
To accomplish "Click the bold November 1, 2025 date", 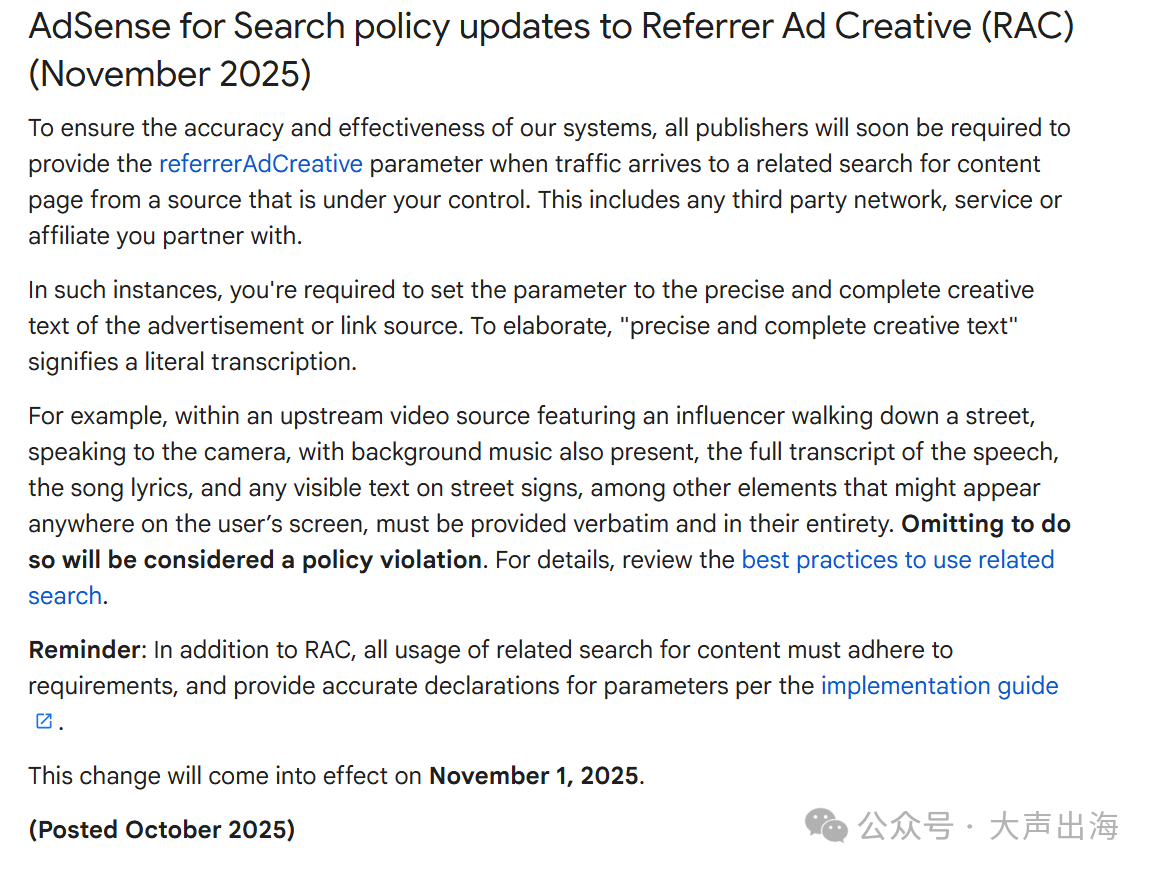I will pyautogui.click(x=533, y=776).
